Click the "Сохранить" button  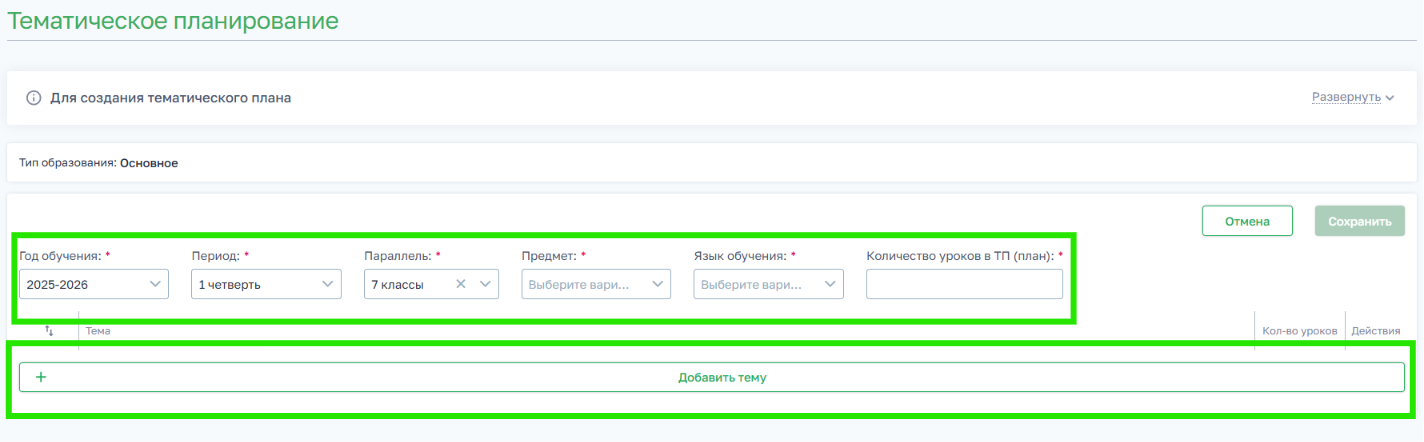tap(1360, 221)
